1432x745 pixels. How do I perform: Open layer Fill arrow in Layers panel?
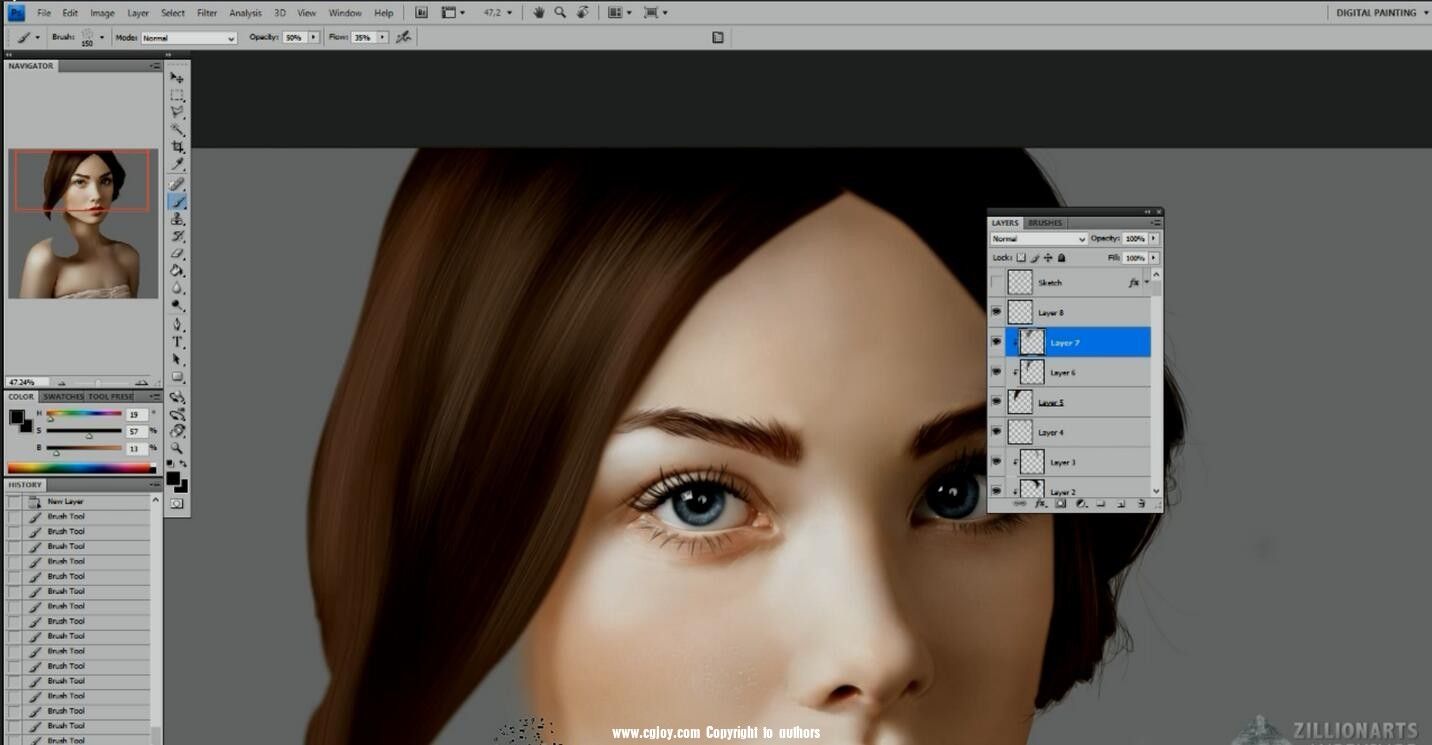tap(1154, 258)
